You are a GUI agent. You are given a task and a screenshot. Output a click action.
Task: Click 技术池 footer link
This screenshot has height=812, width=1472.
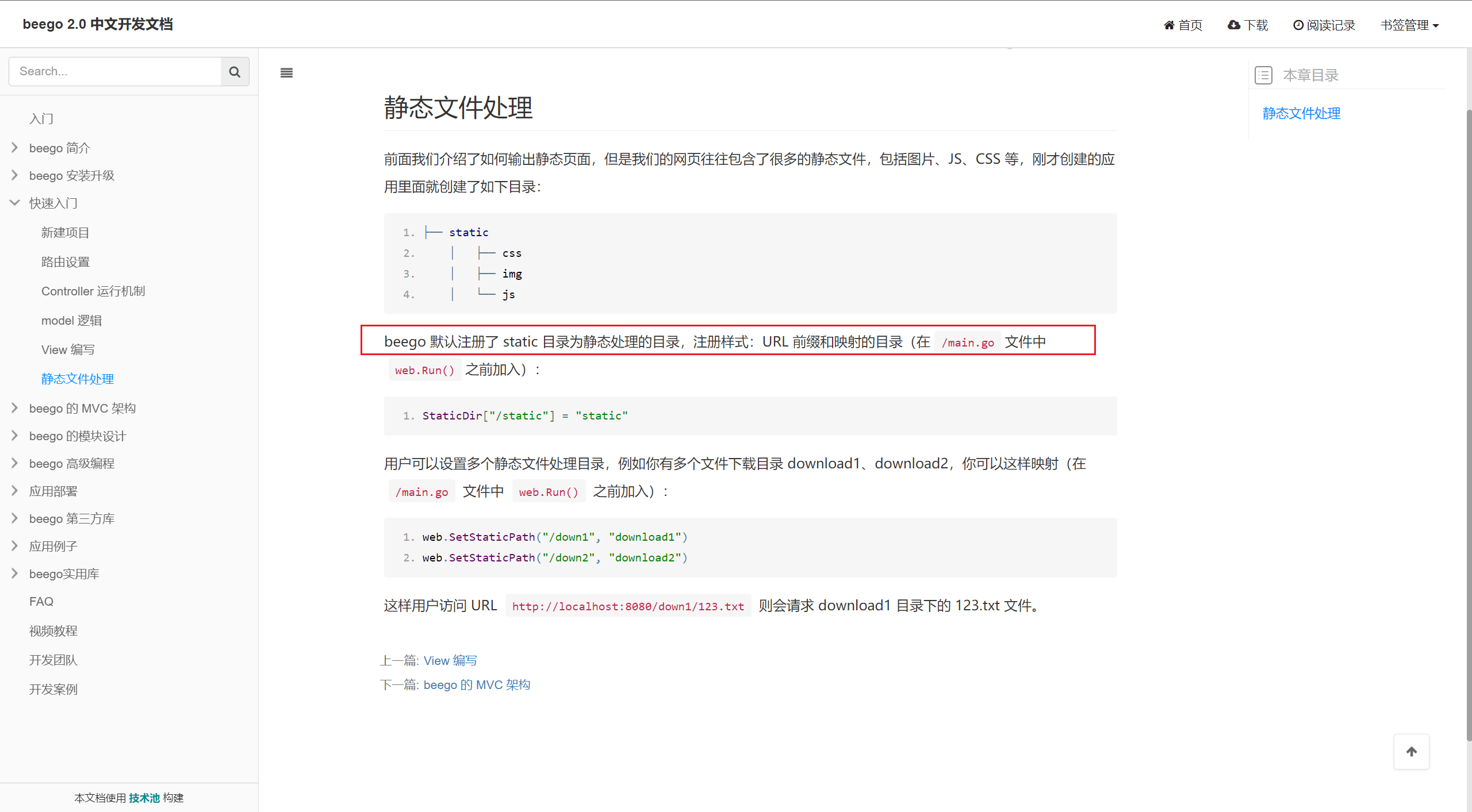144,798
